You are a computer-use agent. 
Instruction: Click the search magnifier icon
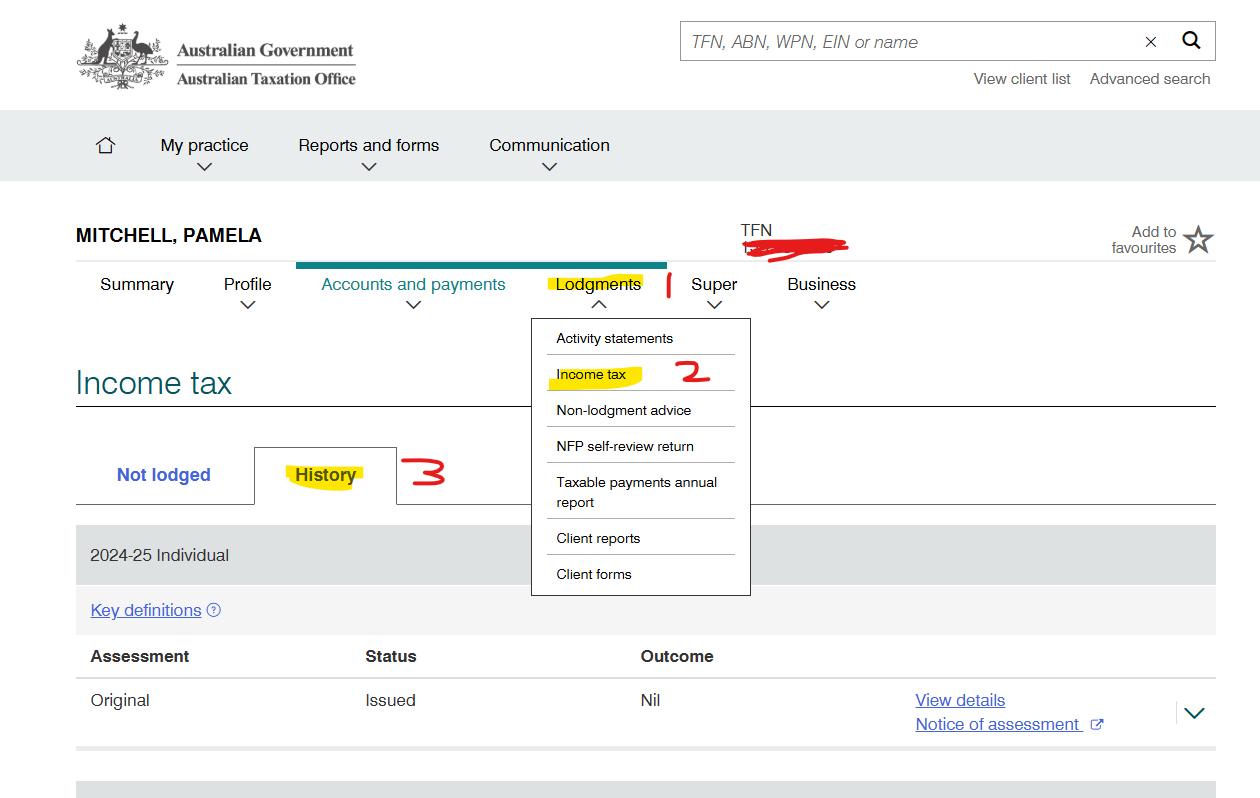click(1191, 41)
